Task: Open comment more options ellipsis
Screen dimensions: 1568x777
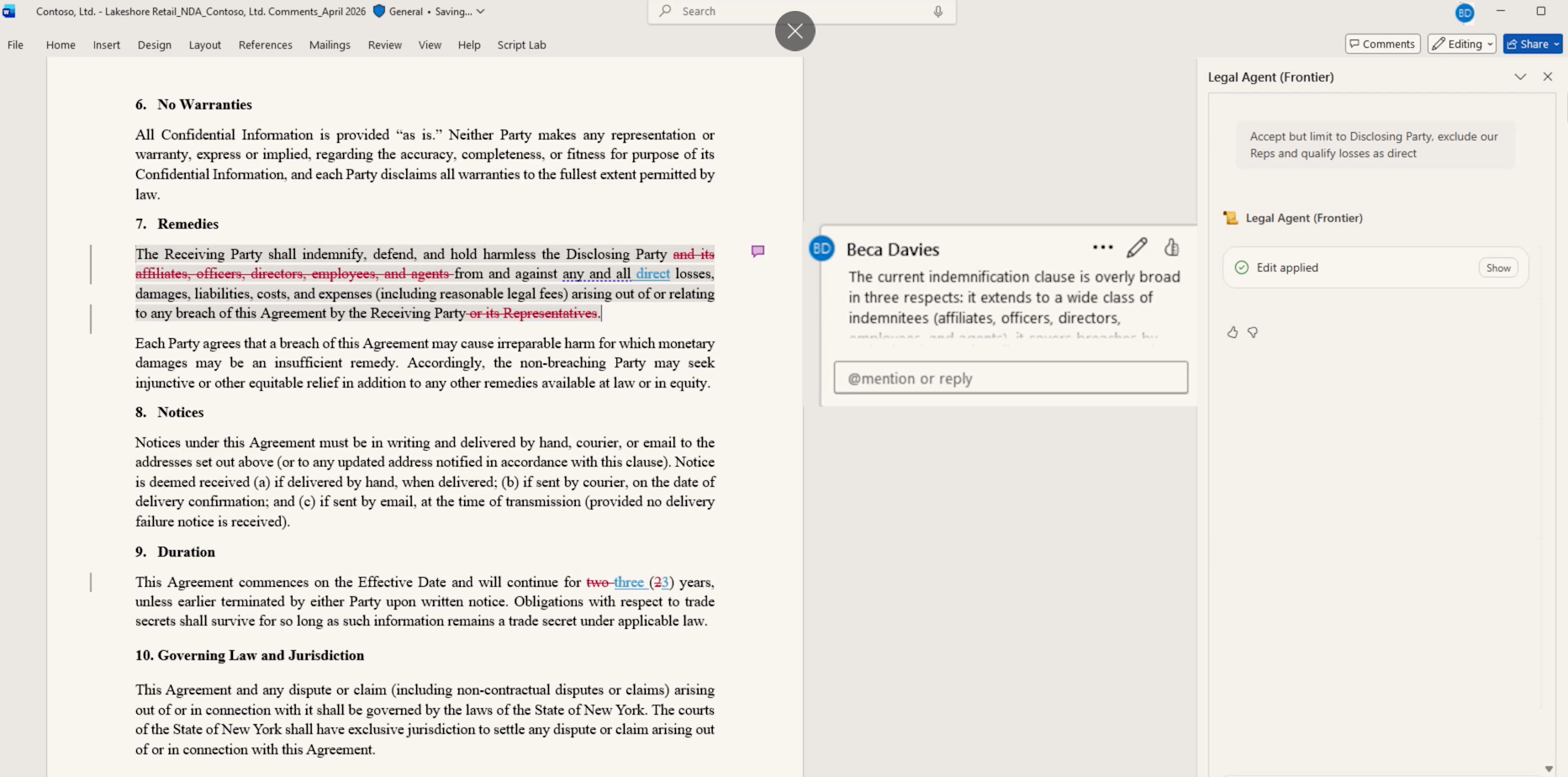Action: click(x=1102, y=247)
